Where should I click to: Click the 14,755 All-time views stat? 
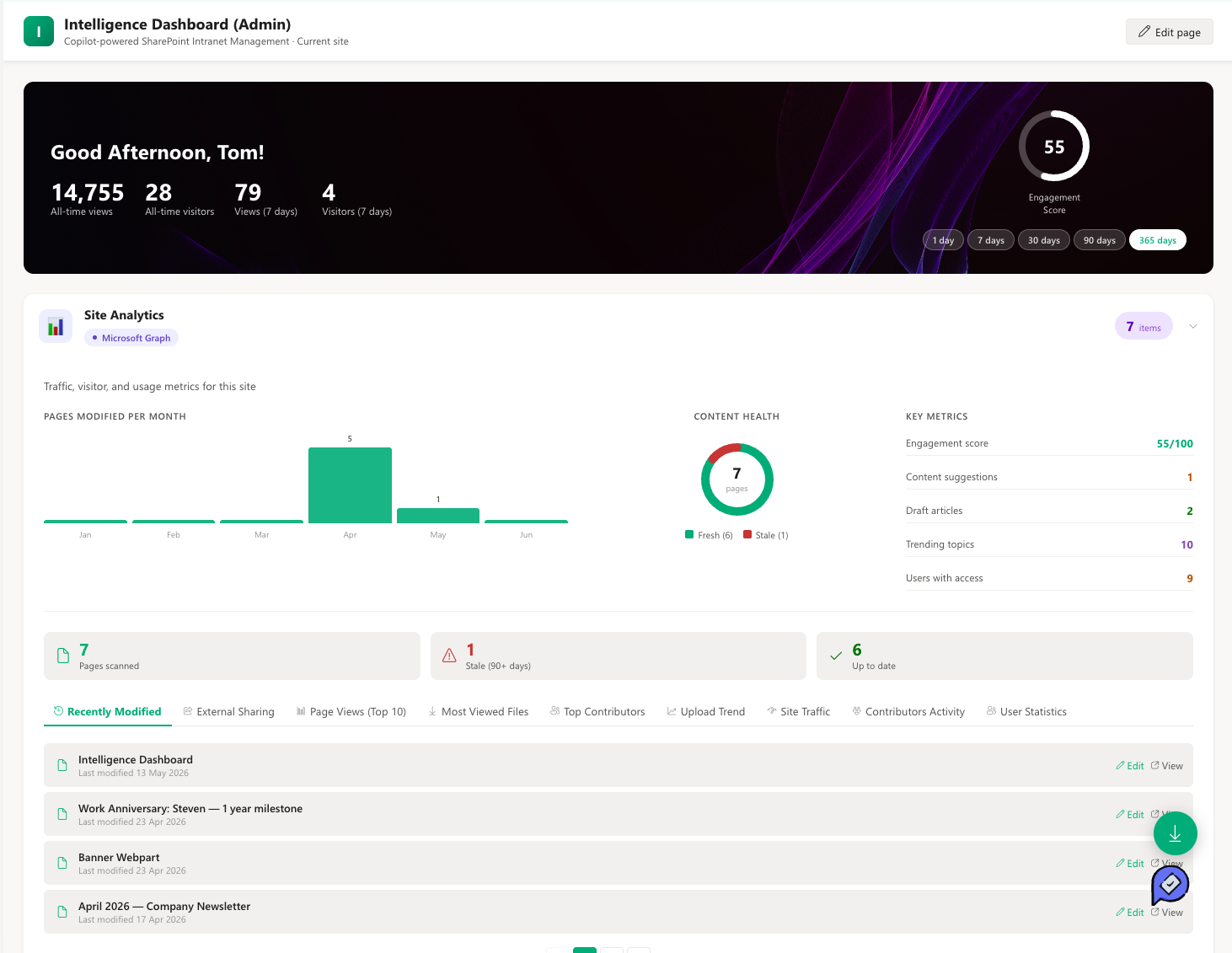pos(87,200)
